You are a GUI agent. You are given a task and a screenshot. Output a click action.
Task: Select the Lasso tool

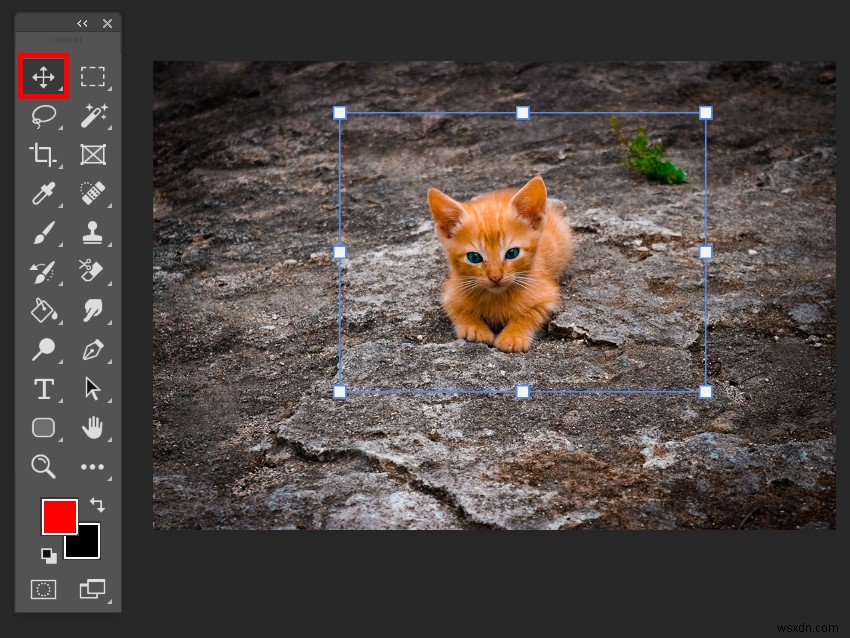click(43, 116)
